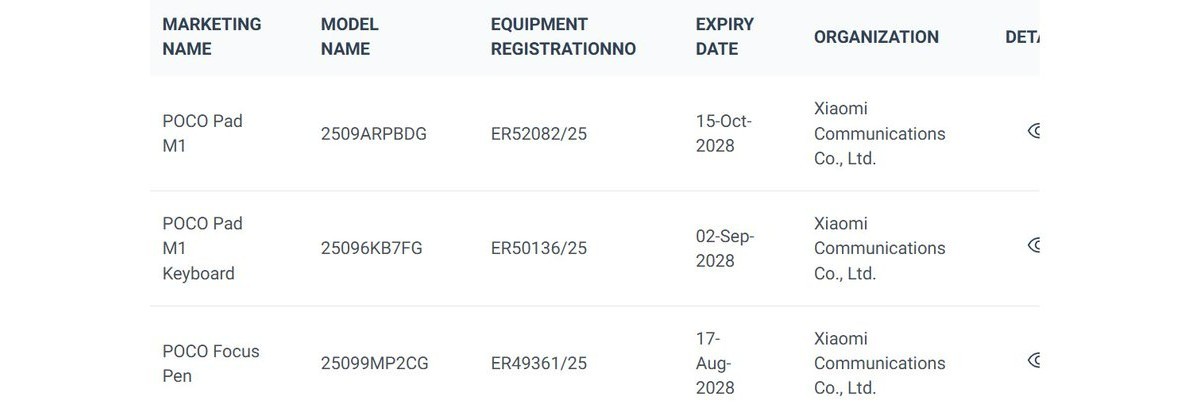Sort by Equipment Registration No header
Image resolution: width=1200 pixels, height=412 pixels.
click(563, 37)
